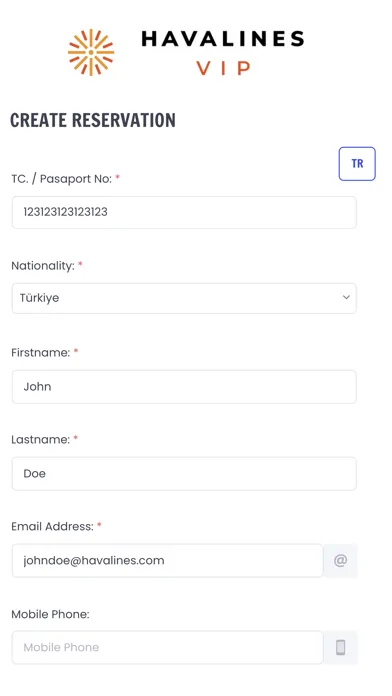Click the 'TC. / Pasaport No:' label
392x696 pixels.
(61, 179)
